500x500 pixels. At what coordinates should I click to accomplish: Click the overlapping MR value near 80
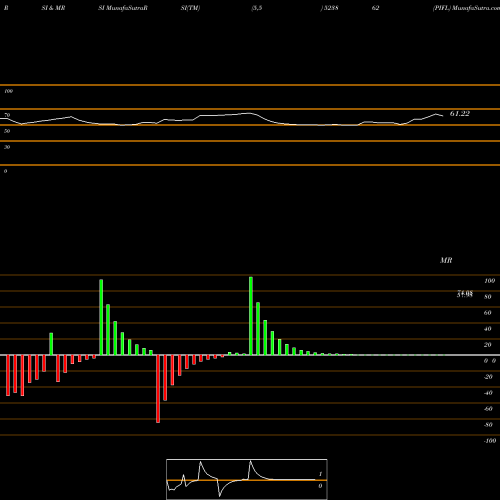click(x=465, y=294)
